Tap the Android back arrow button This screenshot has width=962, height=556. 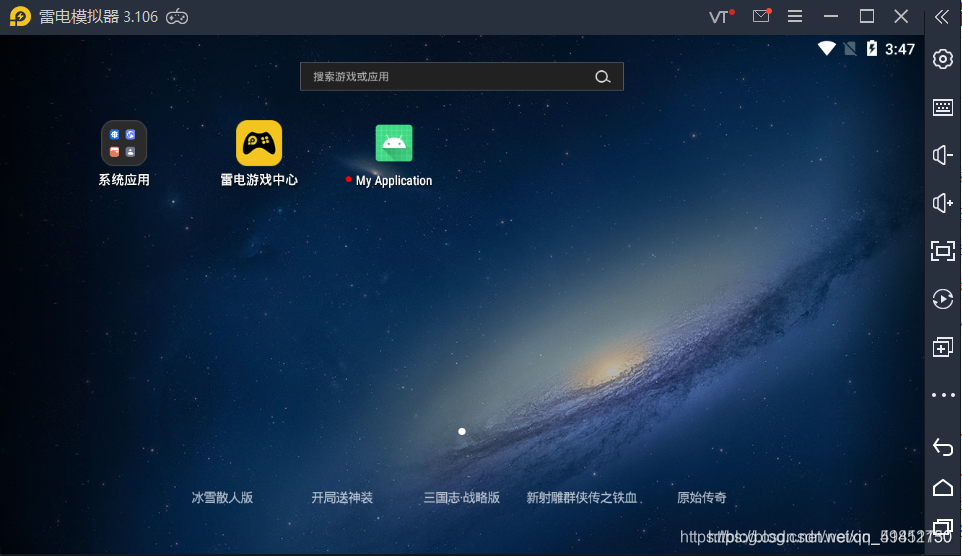click(x=943, y=446)
